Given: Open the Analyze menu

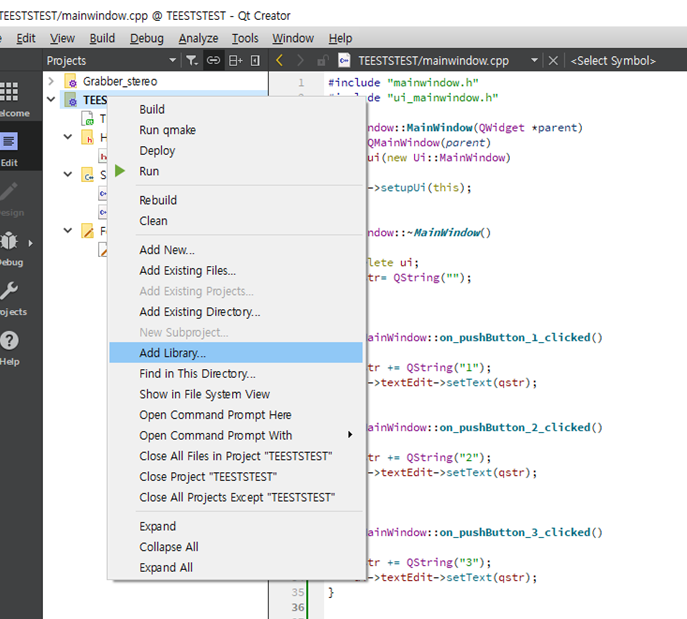Looking at the screenshot, I should pyautogui.click(x=198, y=38).
